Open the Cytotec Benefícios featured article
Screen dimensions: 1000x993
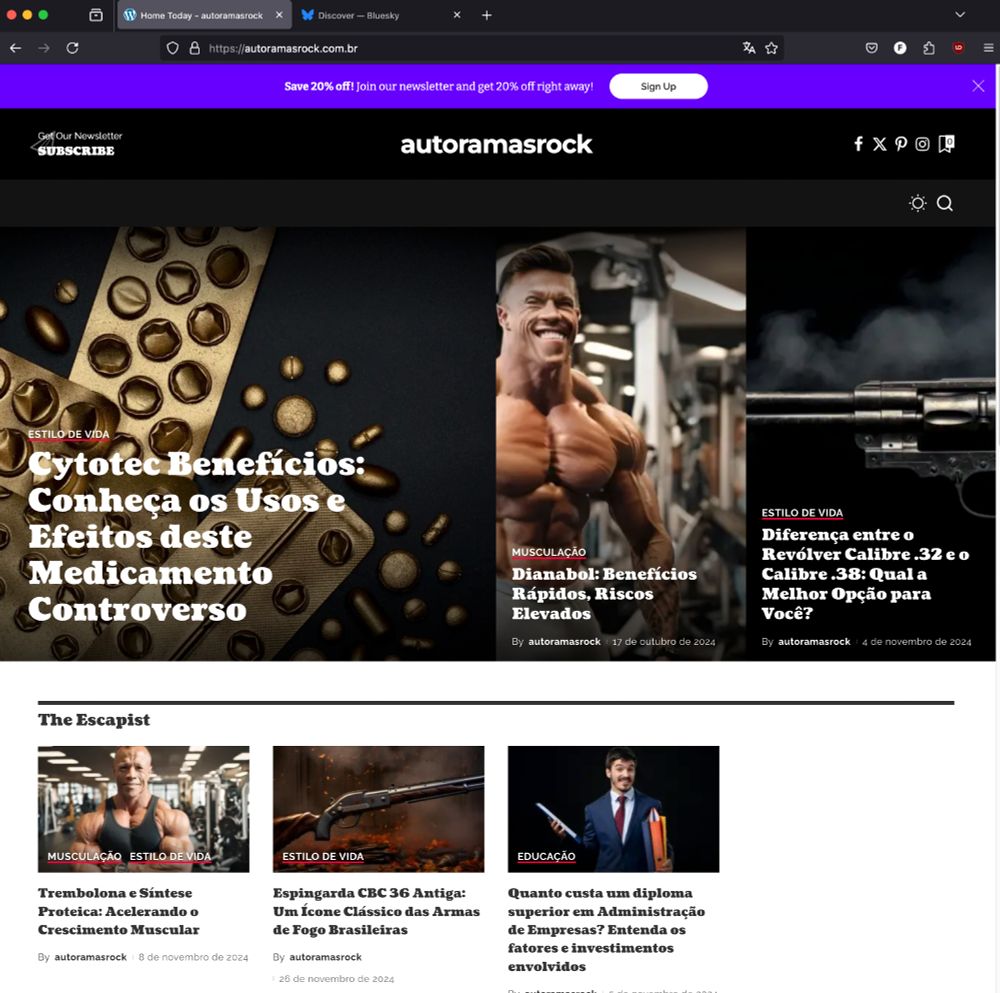pos(196,536)
